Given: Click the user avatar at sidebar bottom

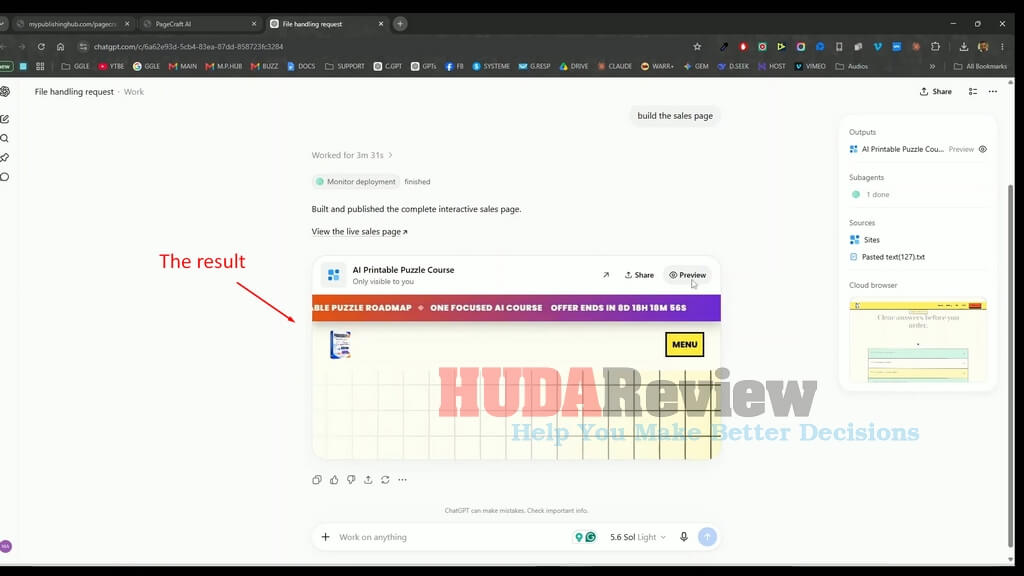Looking at the screenshot, I should (x=6, y=546).
